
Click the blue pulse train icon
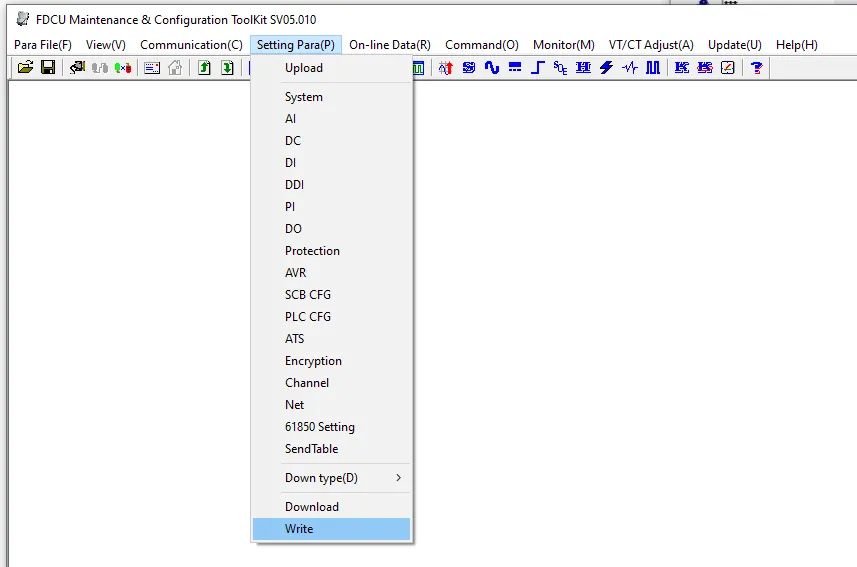pos(653,68)
